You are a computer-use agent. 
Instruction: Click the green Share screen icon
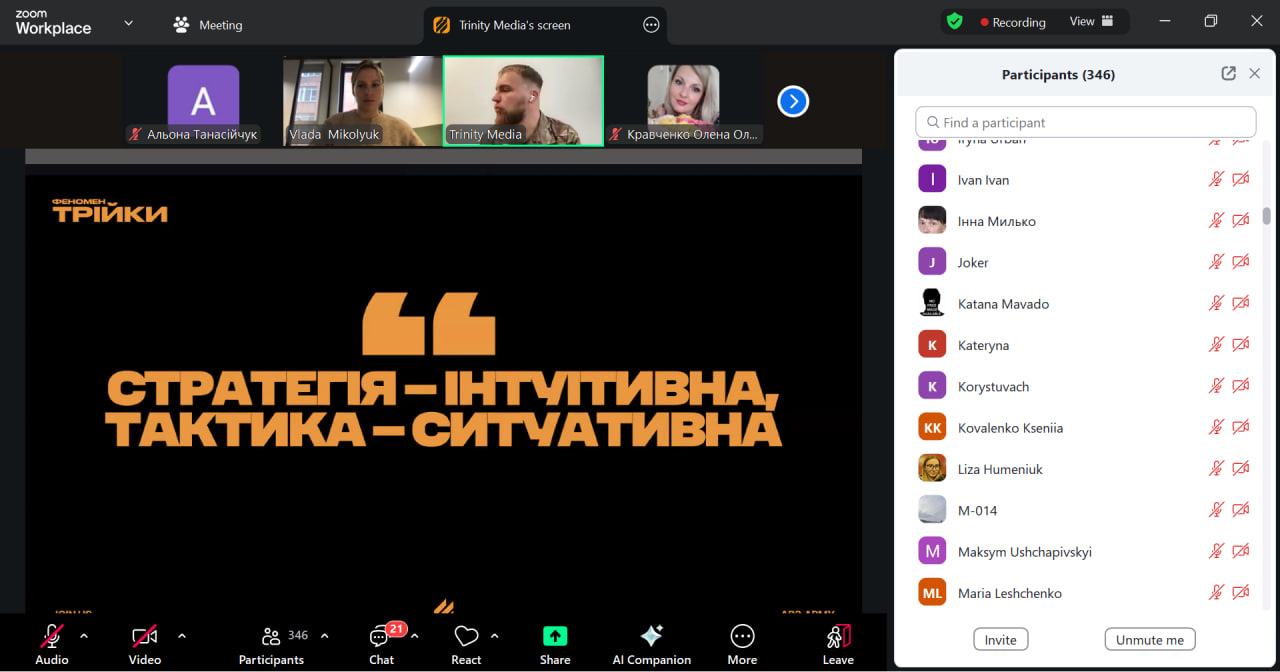click(x=555, y=637)
